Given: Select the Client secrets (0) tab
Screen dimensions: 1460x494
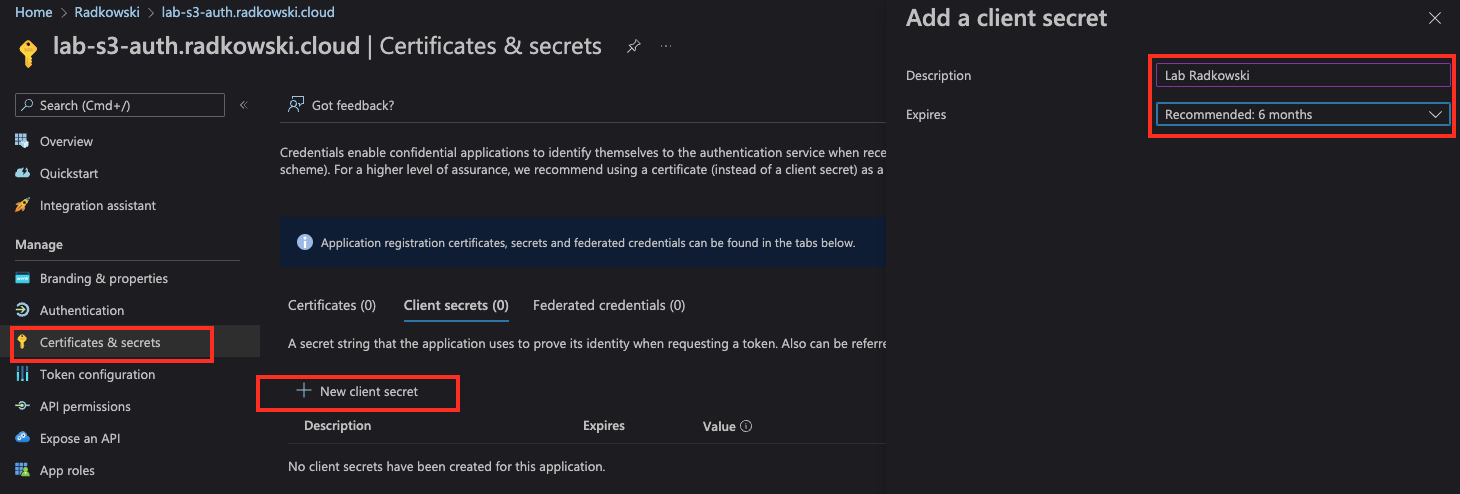Looking at the screenshot, I should pyautogui.click(x=456, y=305).
